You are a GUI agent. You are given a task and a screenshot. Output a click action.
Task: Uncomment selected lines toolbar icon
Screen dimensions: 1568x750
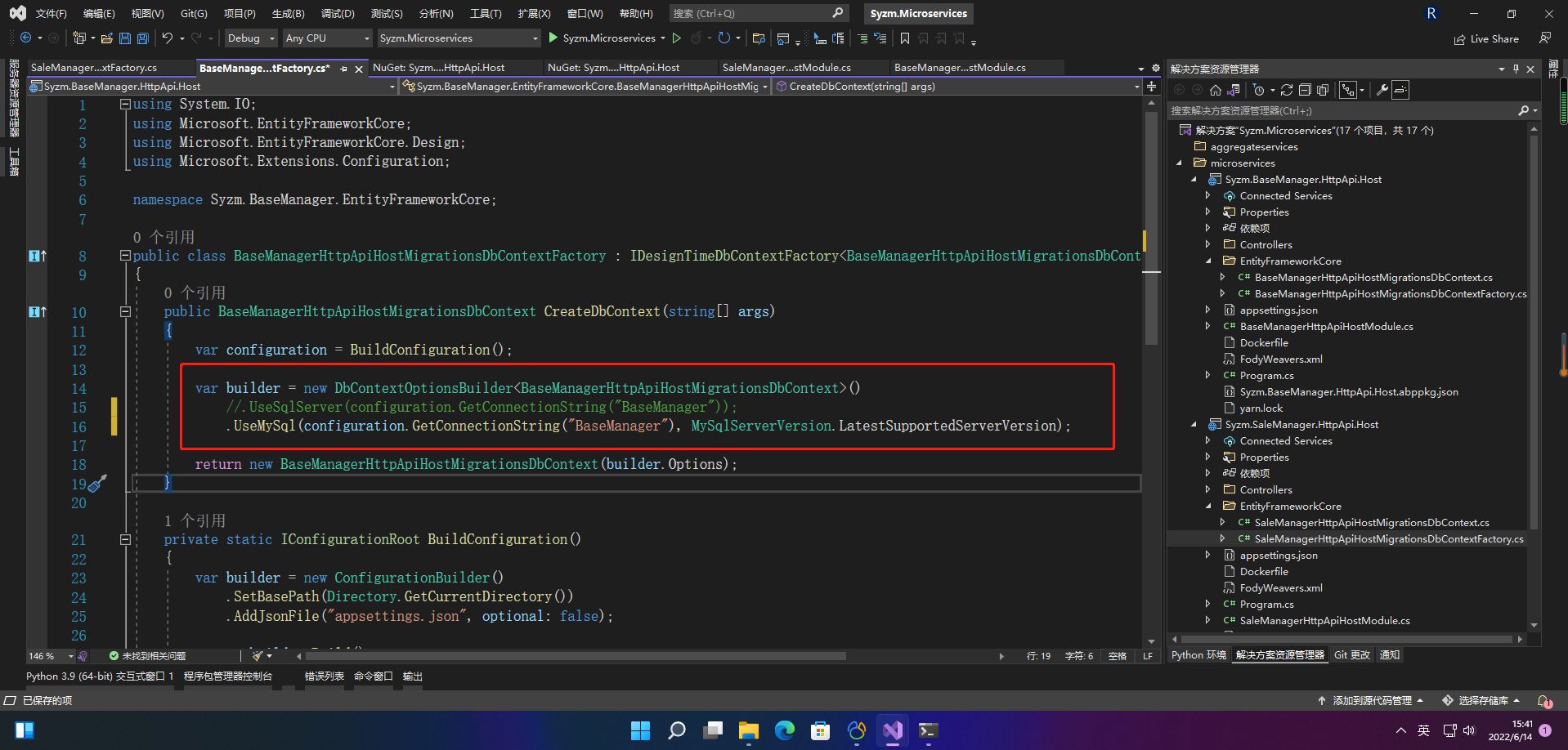880,38
